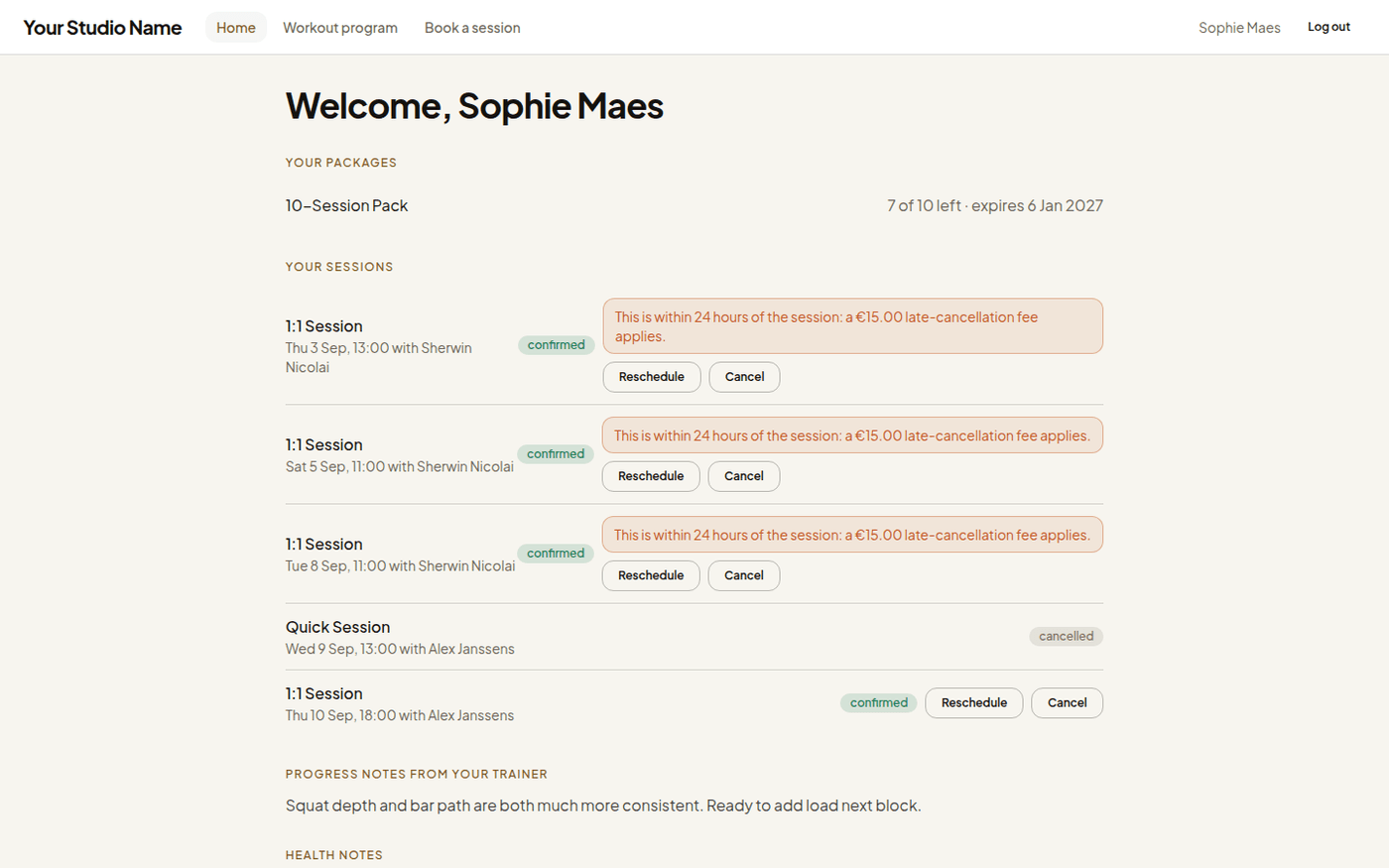Click Progress Notes From Your Trainer label

[x=417, y=775]
